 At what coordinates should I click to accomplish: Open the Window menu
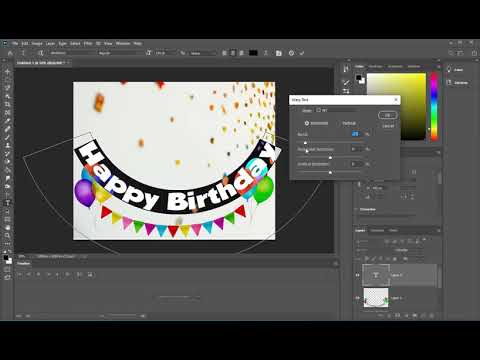(x=123, y=43)
